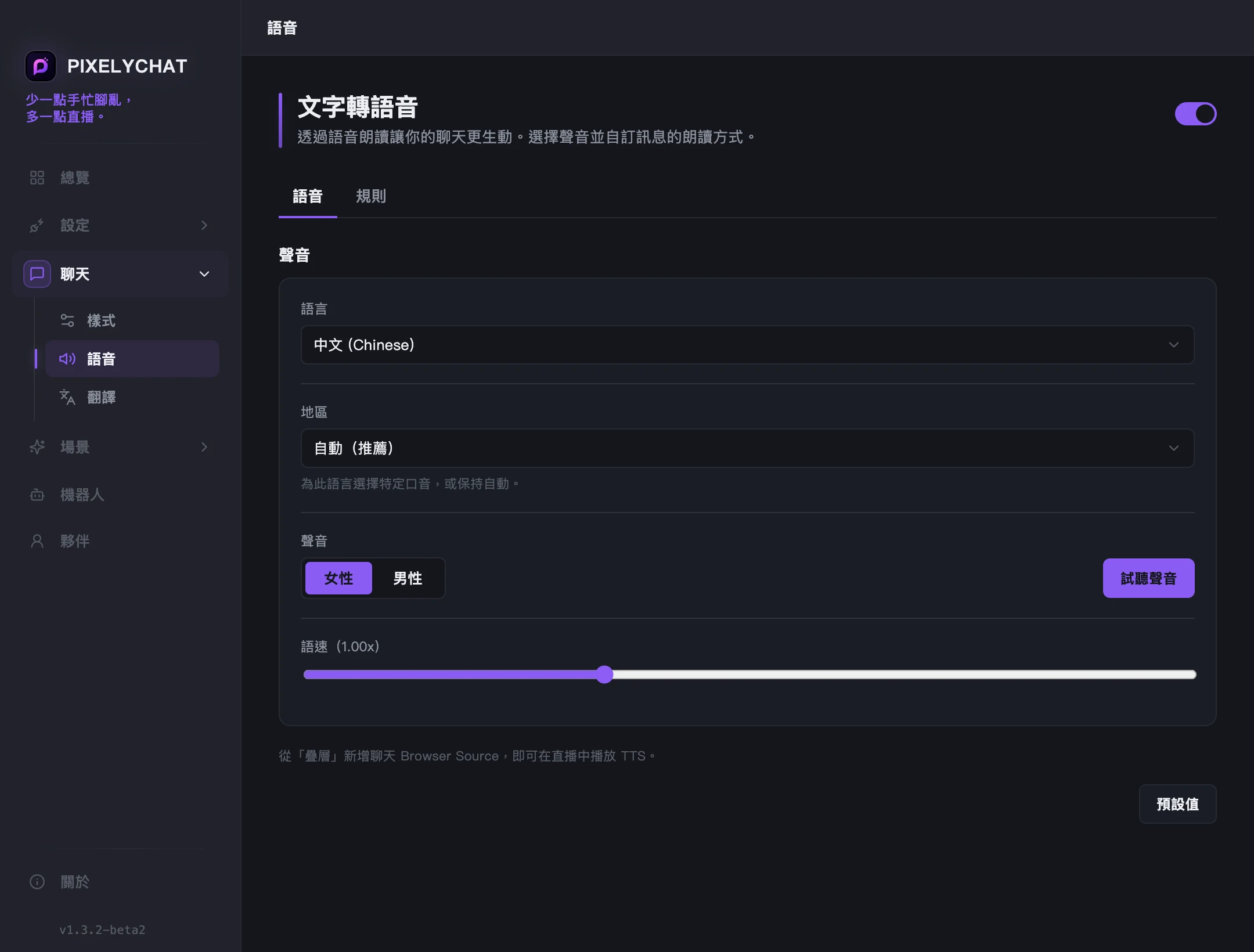Click the 文字轉語音 heading

click(358, 107)
